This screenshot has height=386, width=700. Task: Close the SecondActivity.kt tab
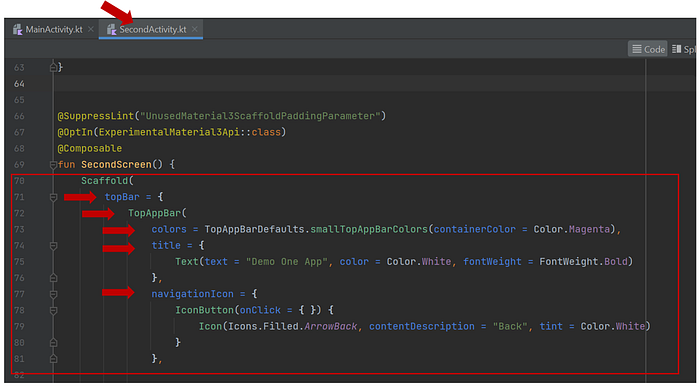pos(195,29)
